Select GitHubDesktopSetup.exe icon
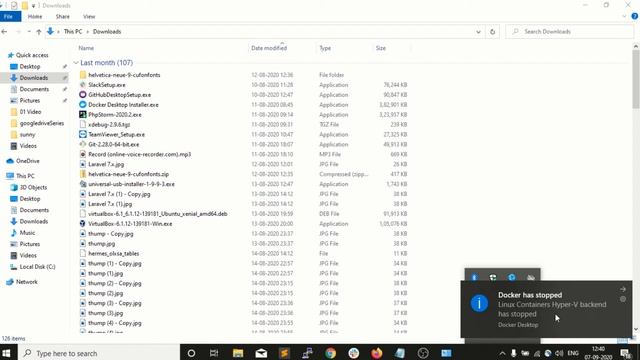 (82, 95)
